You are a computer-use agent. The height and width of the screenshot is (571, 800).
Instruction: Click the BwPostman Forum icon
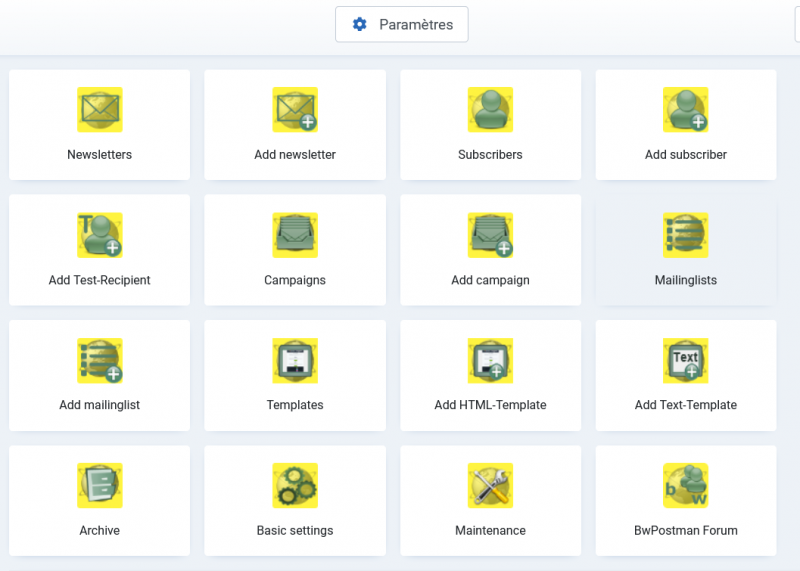click(x=686, y=486)
